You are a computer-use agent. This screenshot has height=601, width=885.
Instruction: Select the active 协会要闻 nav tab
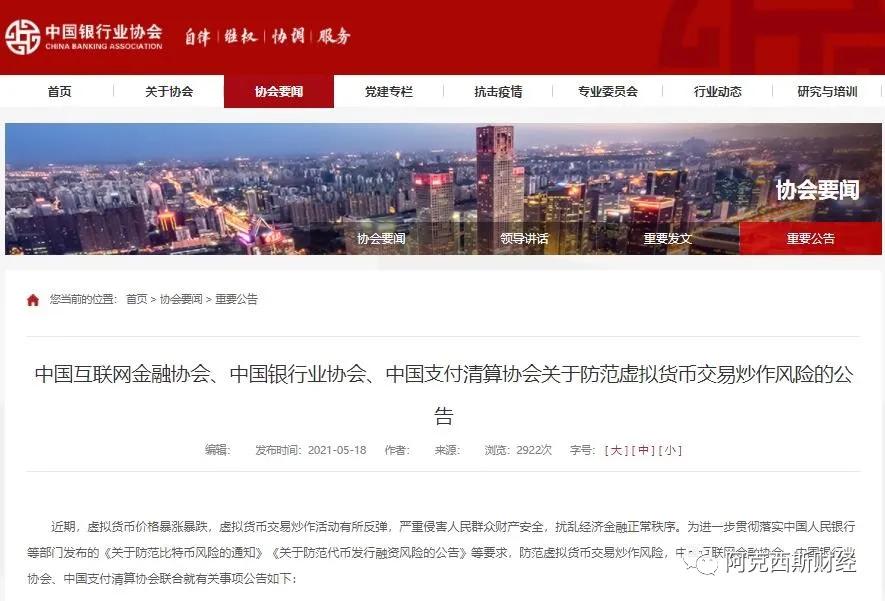pyautogui.click(x=279, y=91)
